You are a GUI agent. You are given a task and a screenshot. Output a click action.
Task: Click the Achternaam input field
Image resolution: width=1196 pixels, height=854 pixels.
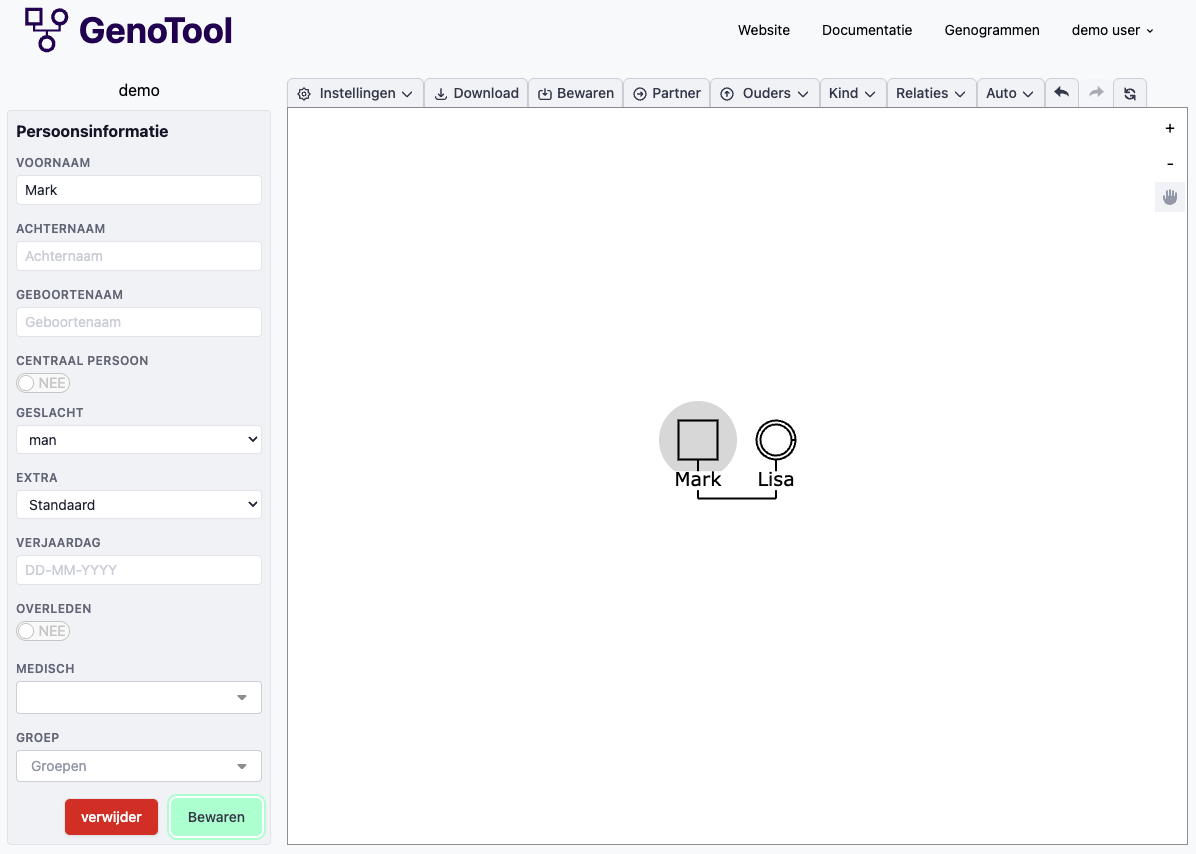point(139,256)
